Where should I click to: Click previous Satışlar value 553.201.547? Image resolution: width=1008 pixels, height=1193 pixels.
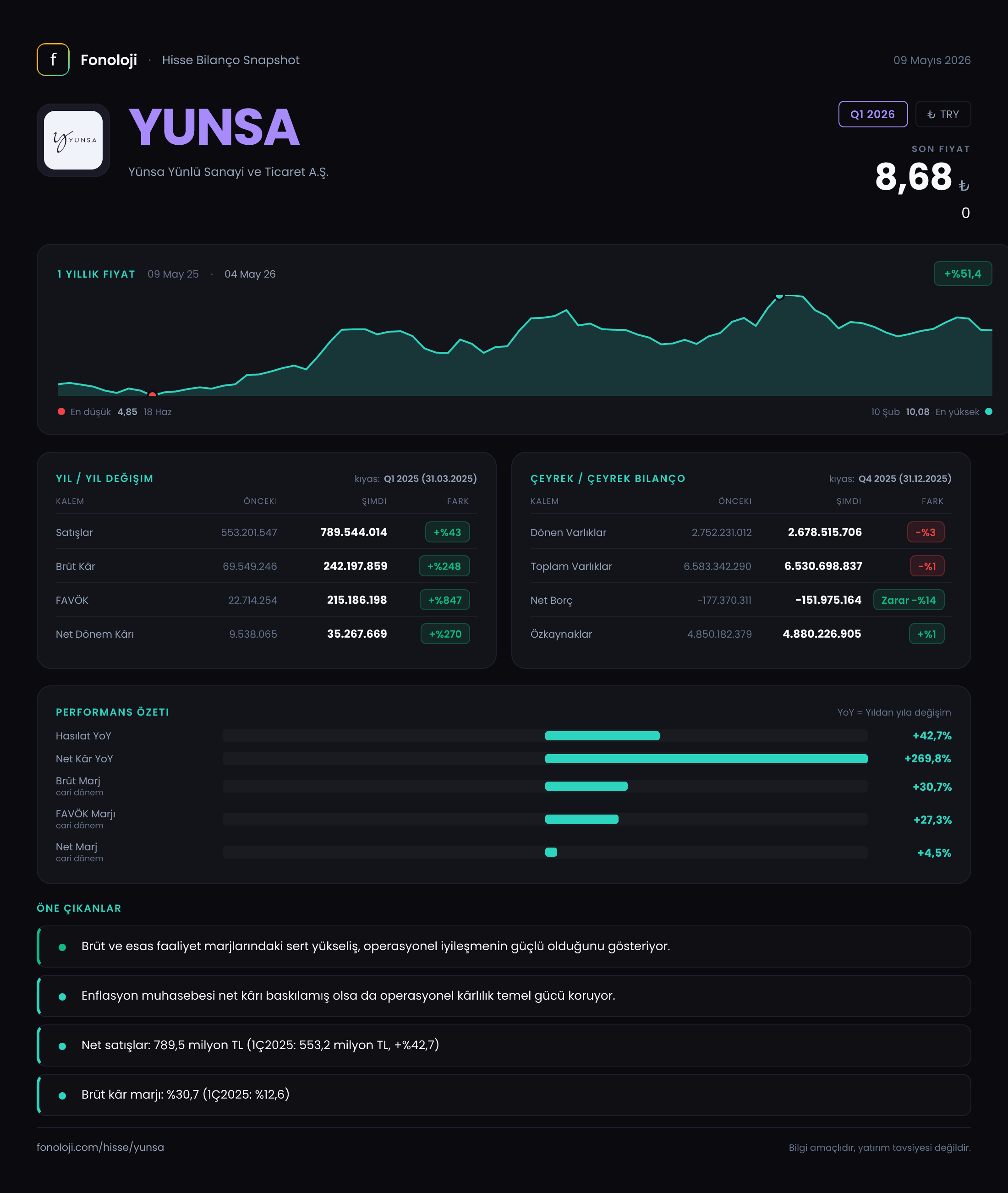249,532
